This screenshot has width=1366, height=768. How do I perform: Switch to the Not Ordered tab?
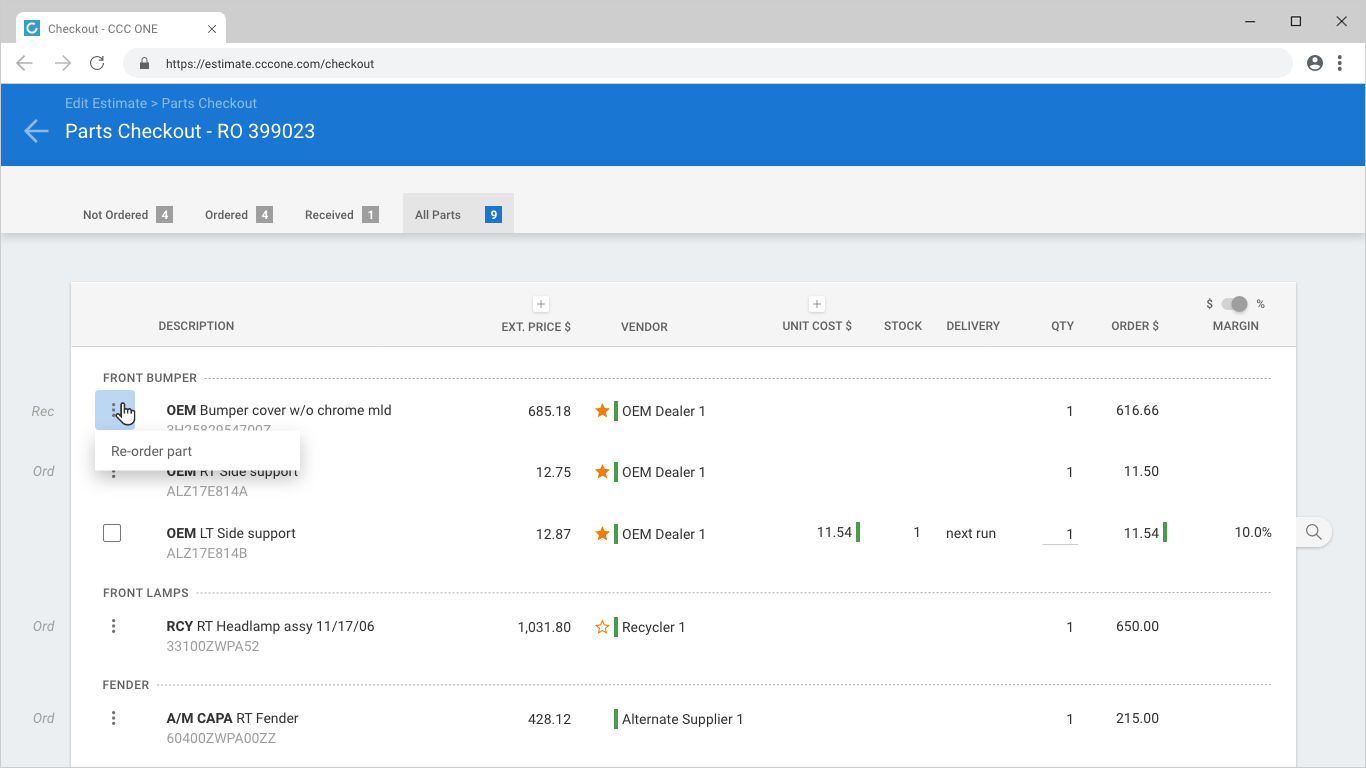tap(127, 214)
